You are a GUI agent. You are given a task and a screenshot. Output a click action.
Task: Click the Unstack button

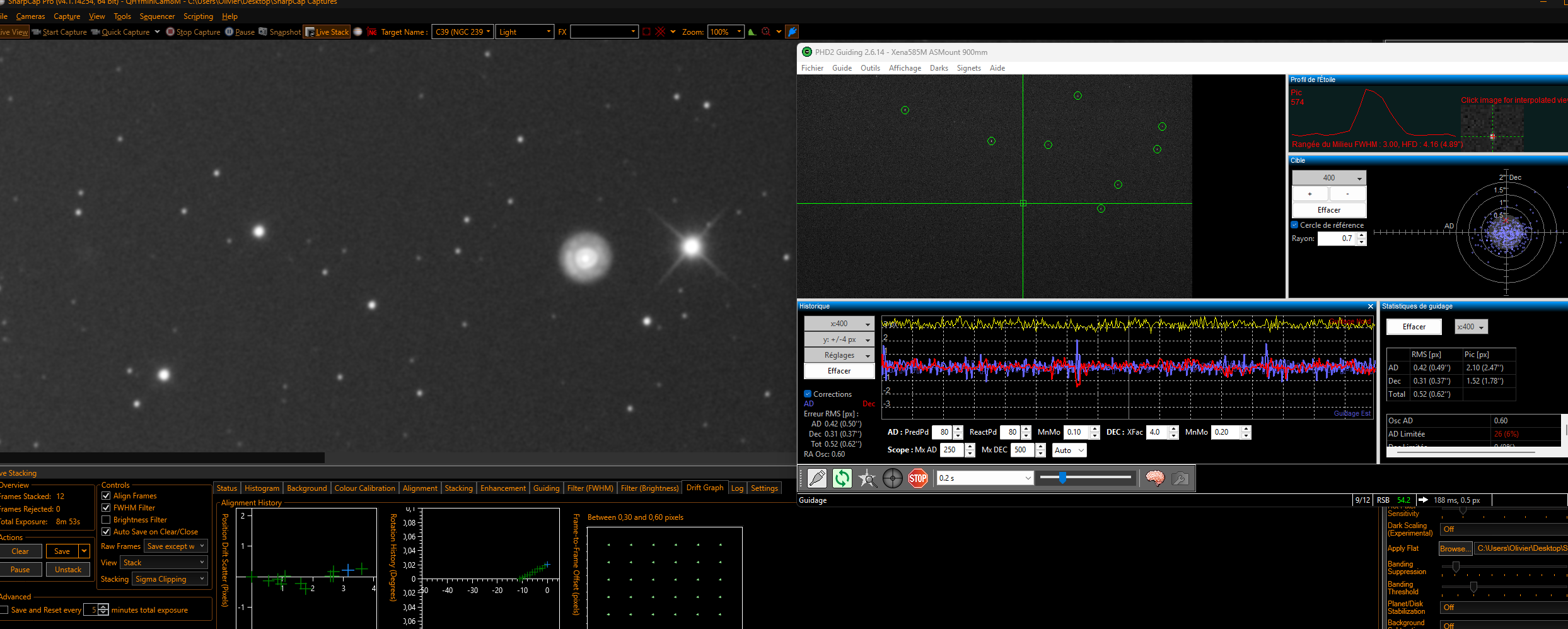[x=68, y=570]
